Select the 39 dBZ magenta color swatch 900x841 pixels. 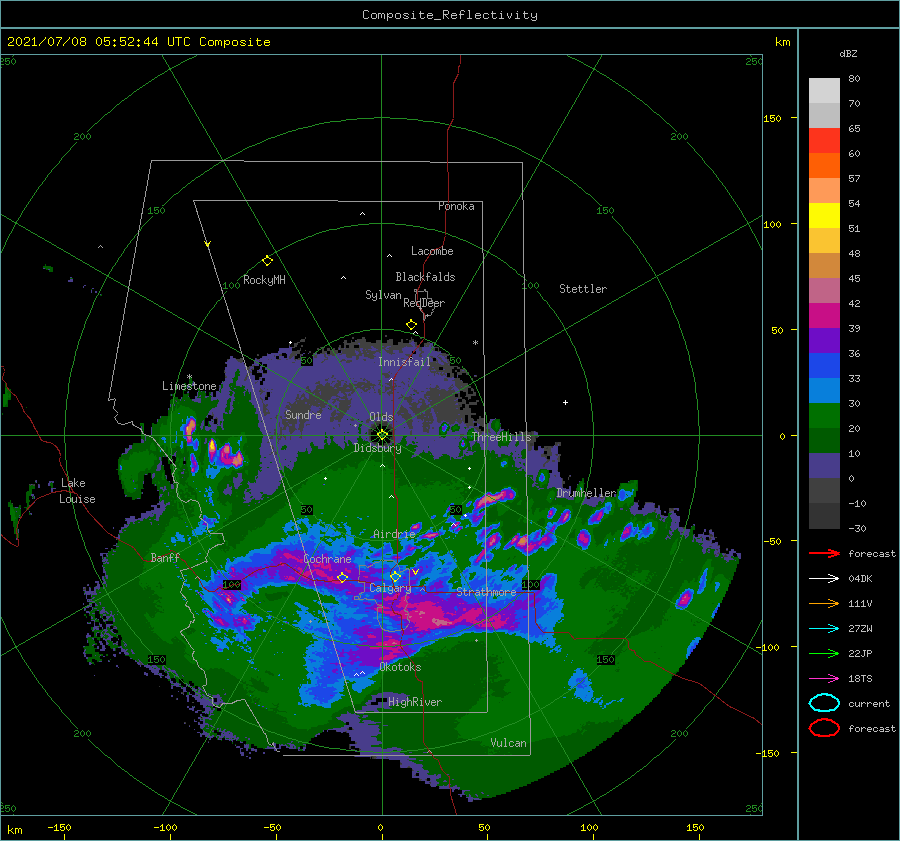(824, 315)
